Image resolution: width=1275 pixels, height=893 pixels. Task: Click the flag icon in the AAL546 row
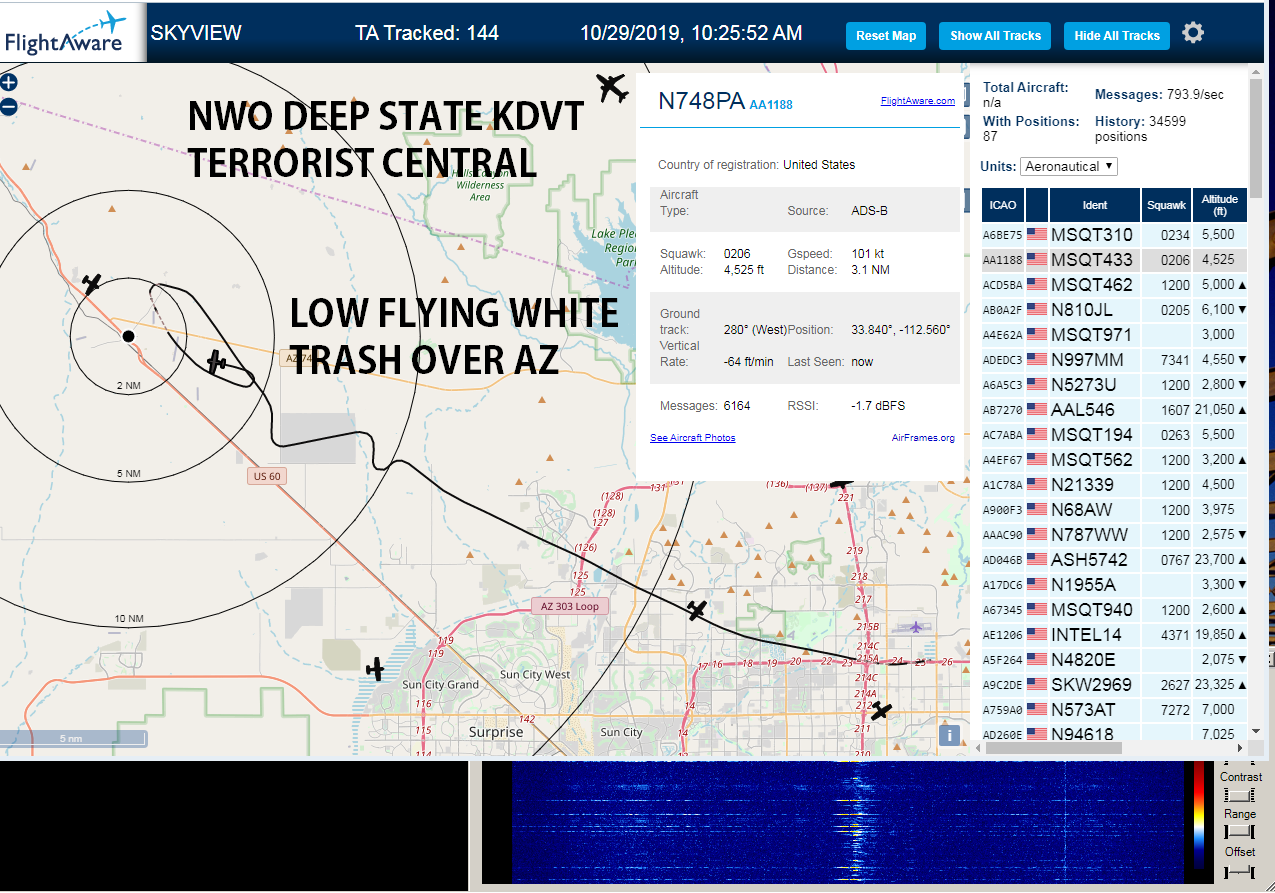(1036, 410)
